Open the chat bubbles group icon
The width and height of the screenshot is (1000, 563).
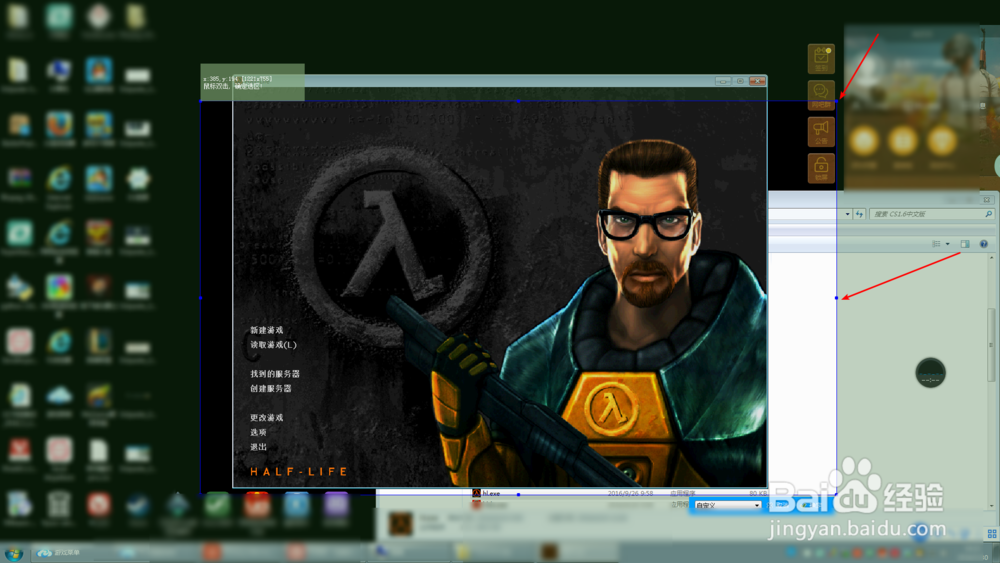821,95
